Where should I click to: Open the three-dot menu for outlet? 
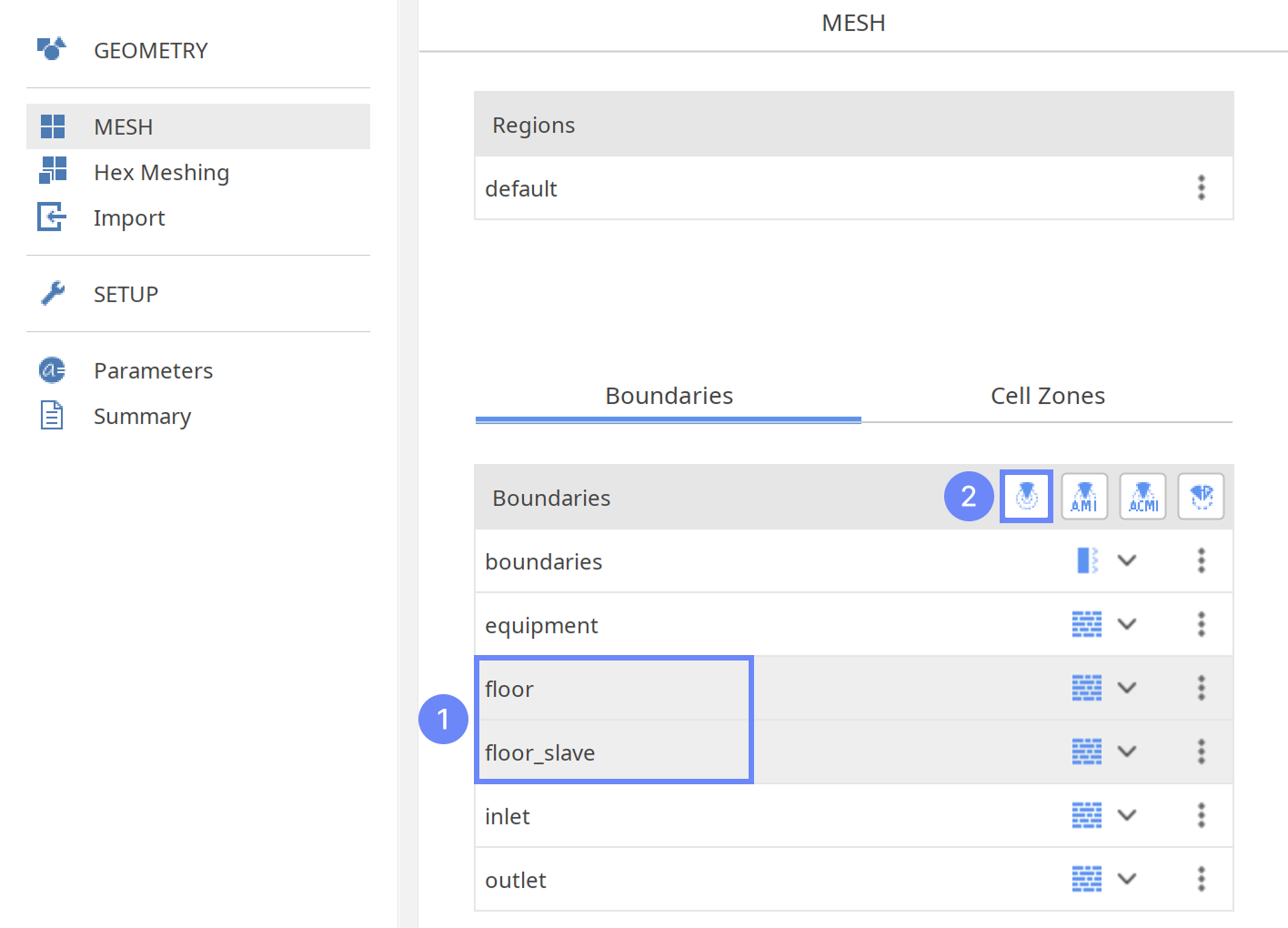(x=1201, y=879)
